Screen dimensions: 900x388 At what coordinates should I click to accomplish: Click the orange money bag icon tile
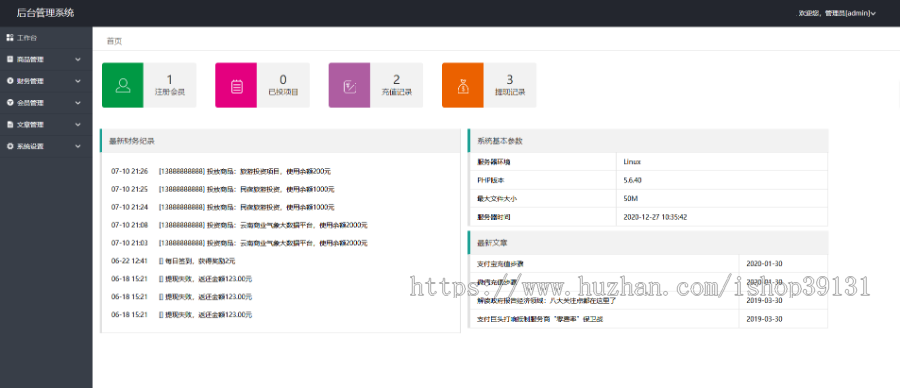pos(463,86)
